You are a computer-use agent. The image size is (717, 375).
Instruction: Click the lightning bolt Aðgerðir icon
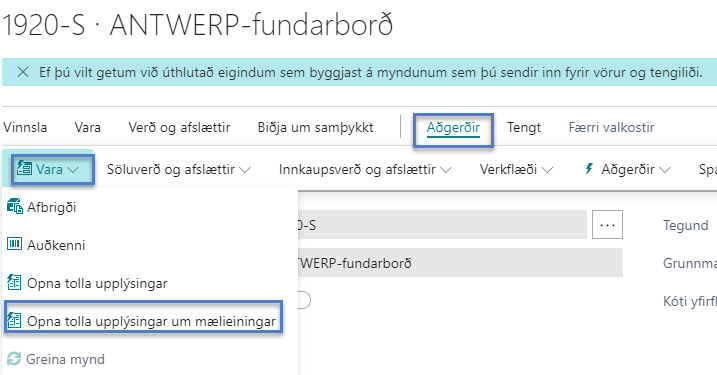(x=589, y=169)
